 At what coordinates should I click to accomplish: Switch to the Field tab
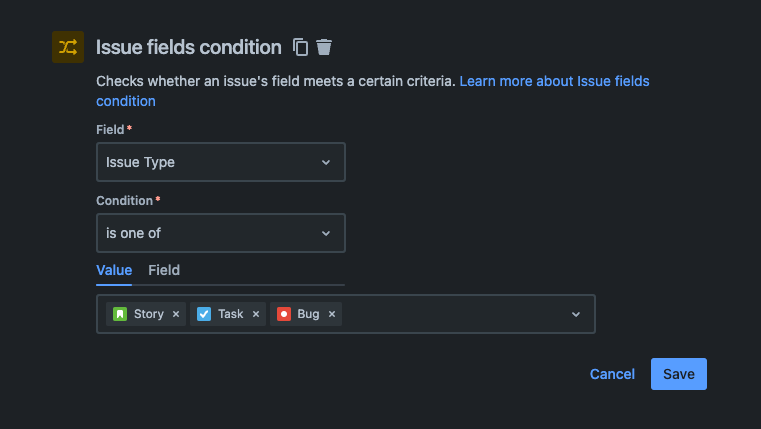pyautogui.click(x=164, y=270)
